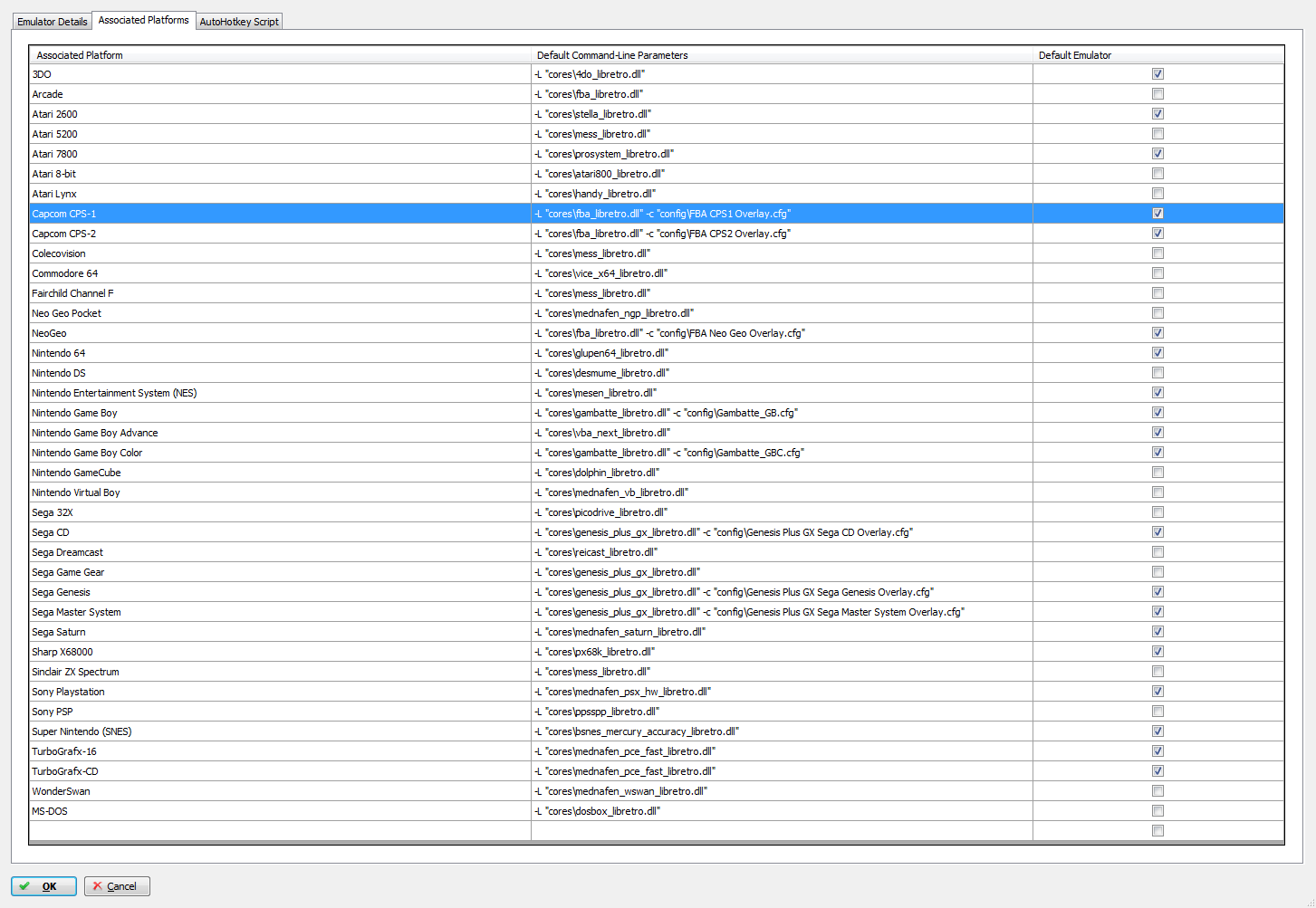The height and width of the screenshot is (908, 1316).
Task: Click the Gambatte_GB.cfg parameters cell
Action: [782, 413]
